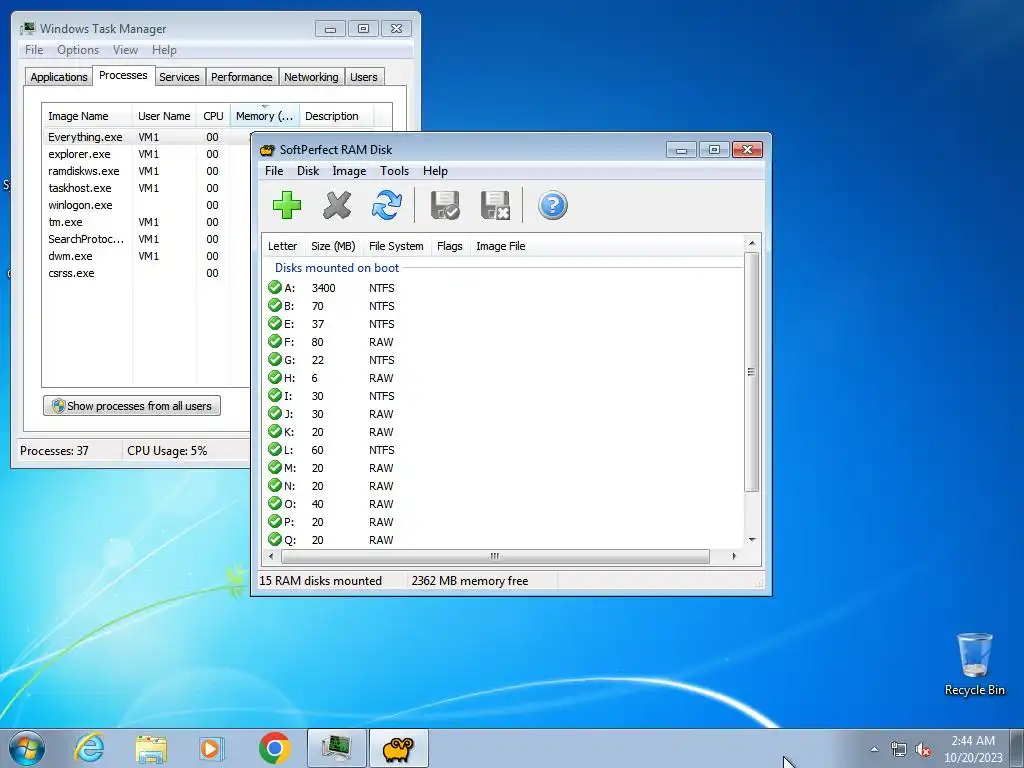1024x768 pixels.
Task: Sort by Image Name column header
Action: (x=87, y=116)
